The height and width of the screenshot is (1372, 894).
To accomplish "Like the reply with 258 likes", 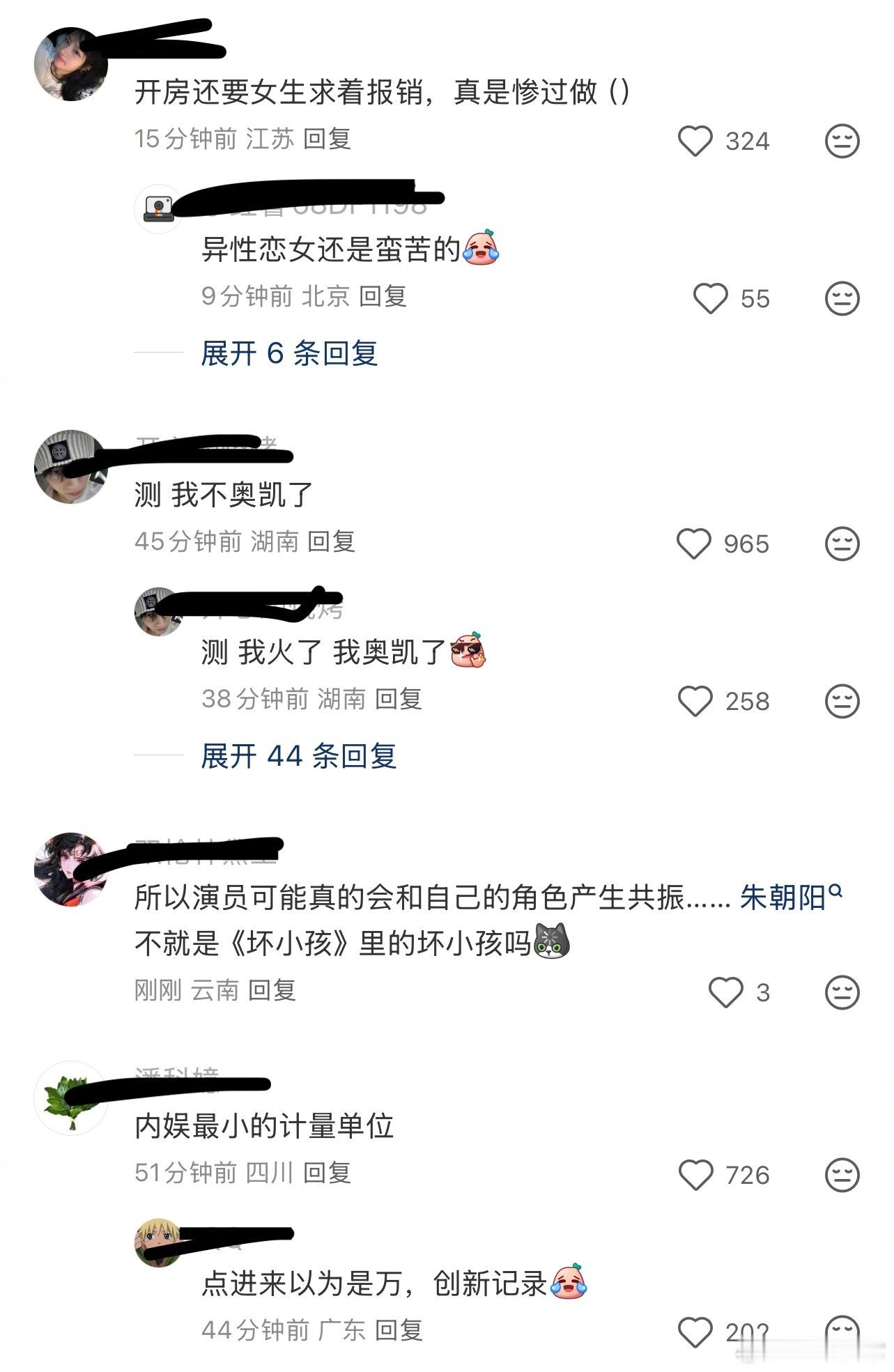I will tap(695, 701).
